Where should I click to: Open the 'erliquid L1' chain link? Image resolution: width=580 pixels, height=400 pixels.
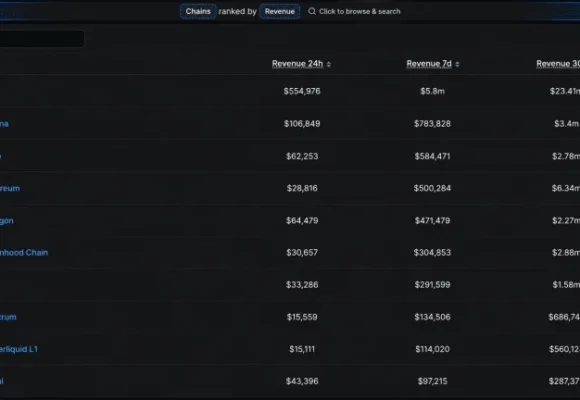point(19,349)
